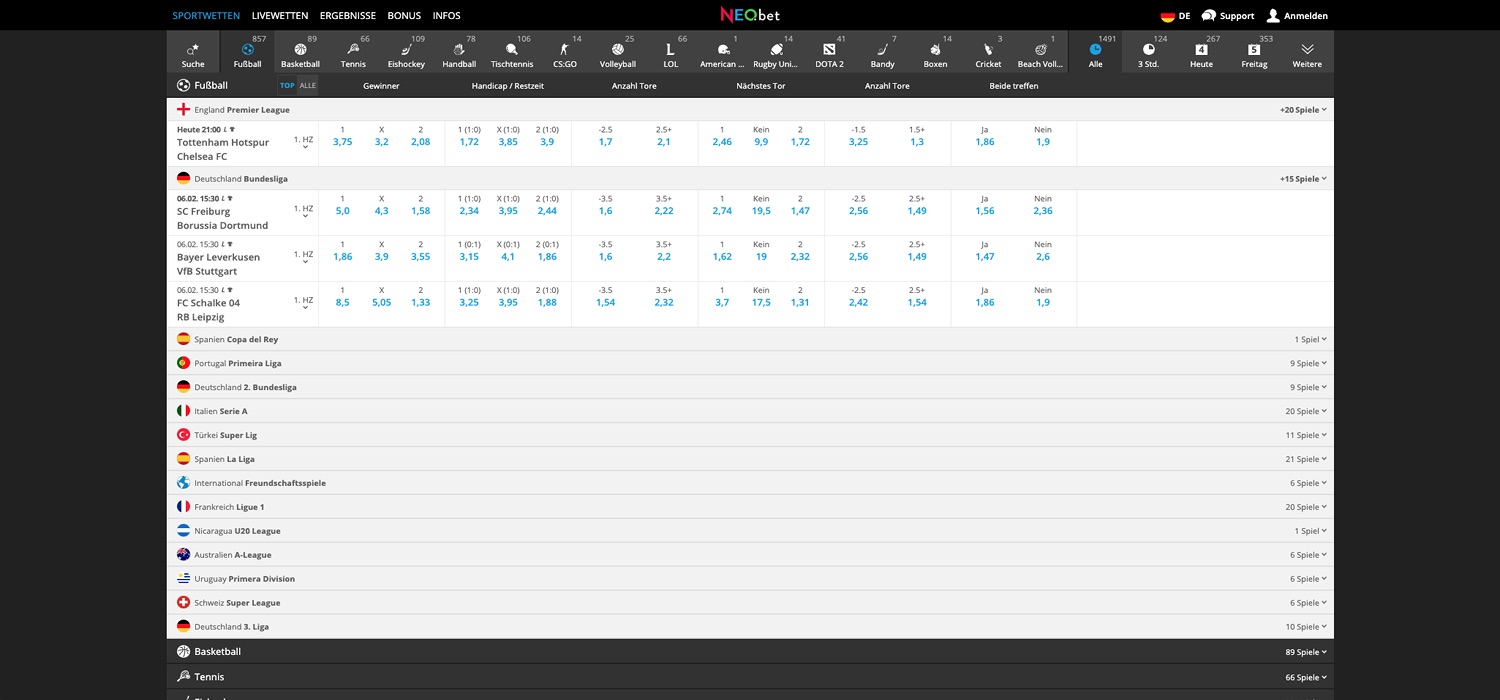This screenshot has height=700, width=1500.
Task: Expand Türkei Super Lig row
Action: (x=750, y=435)
